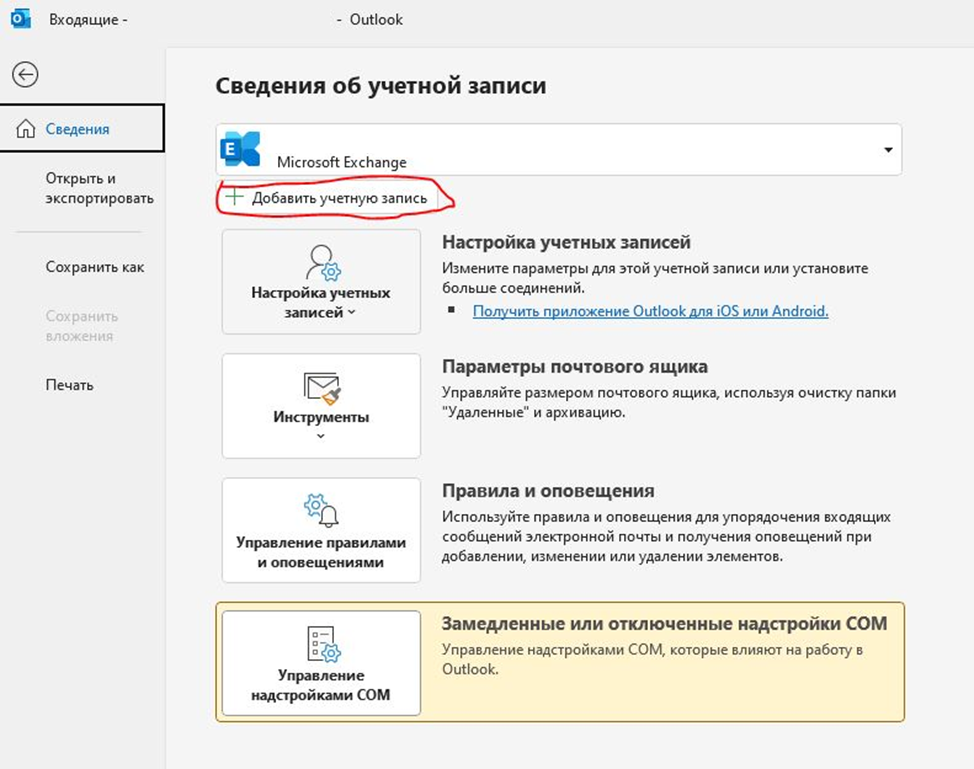Click heading Замедленные или отключенные надстройки COM
The width and height of the screenshot is (974, 769).
coord(664,624)
